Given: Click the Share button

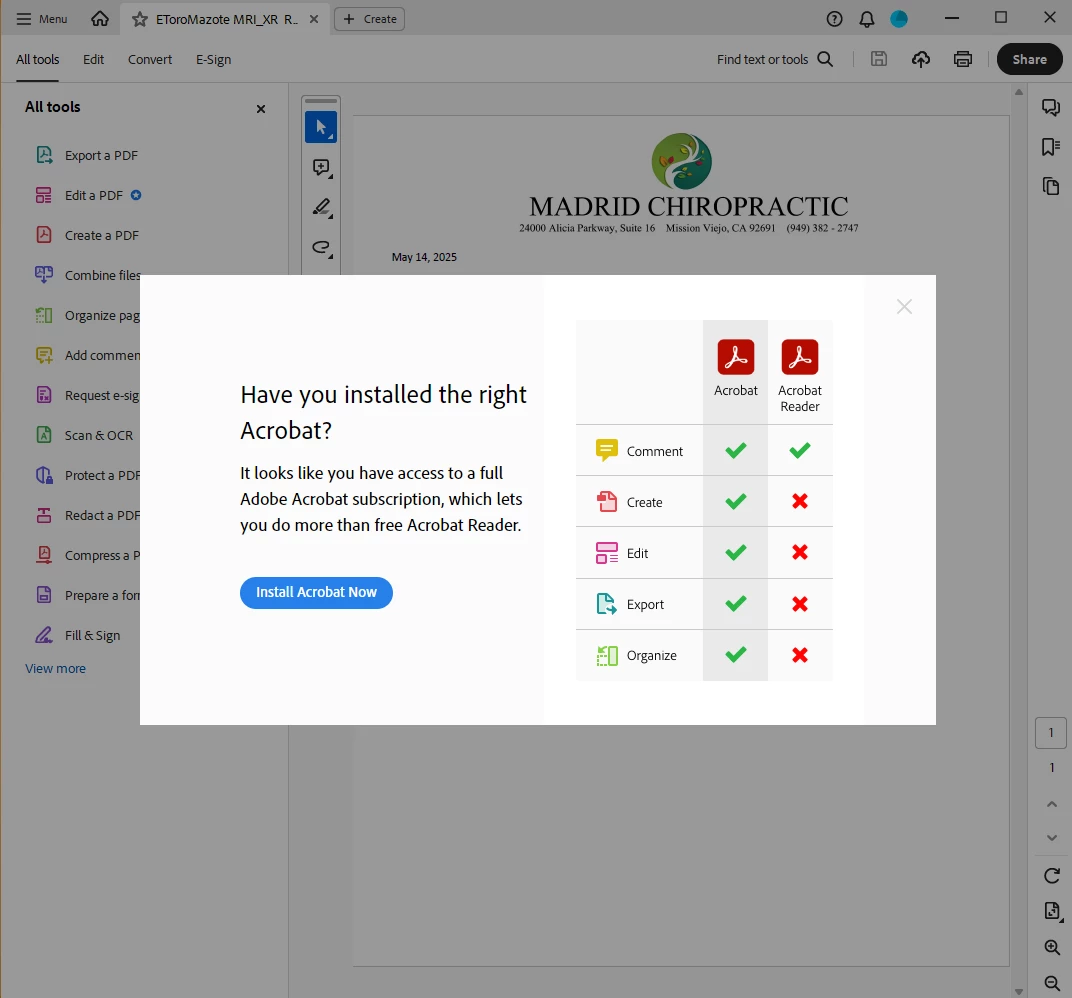Looking at the screenshot, I should point(1029,59).
